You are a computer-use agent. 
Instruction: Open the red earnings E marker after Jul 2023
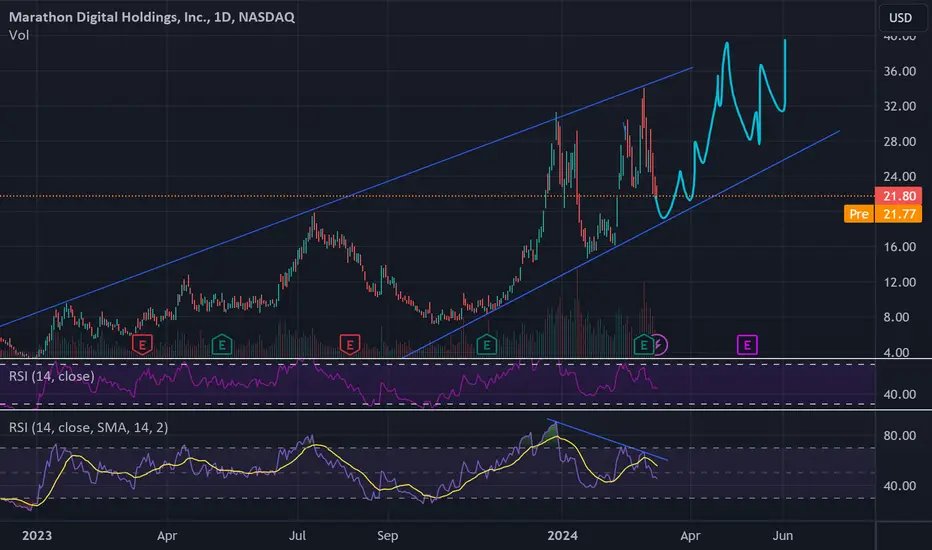[x=350, y=344]
